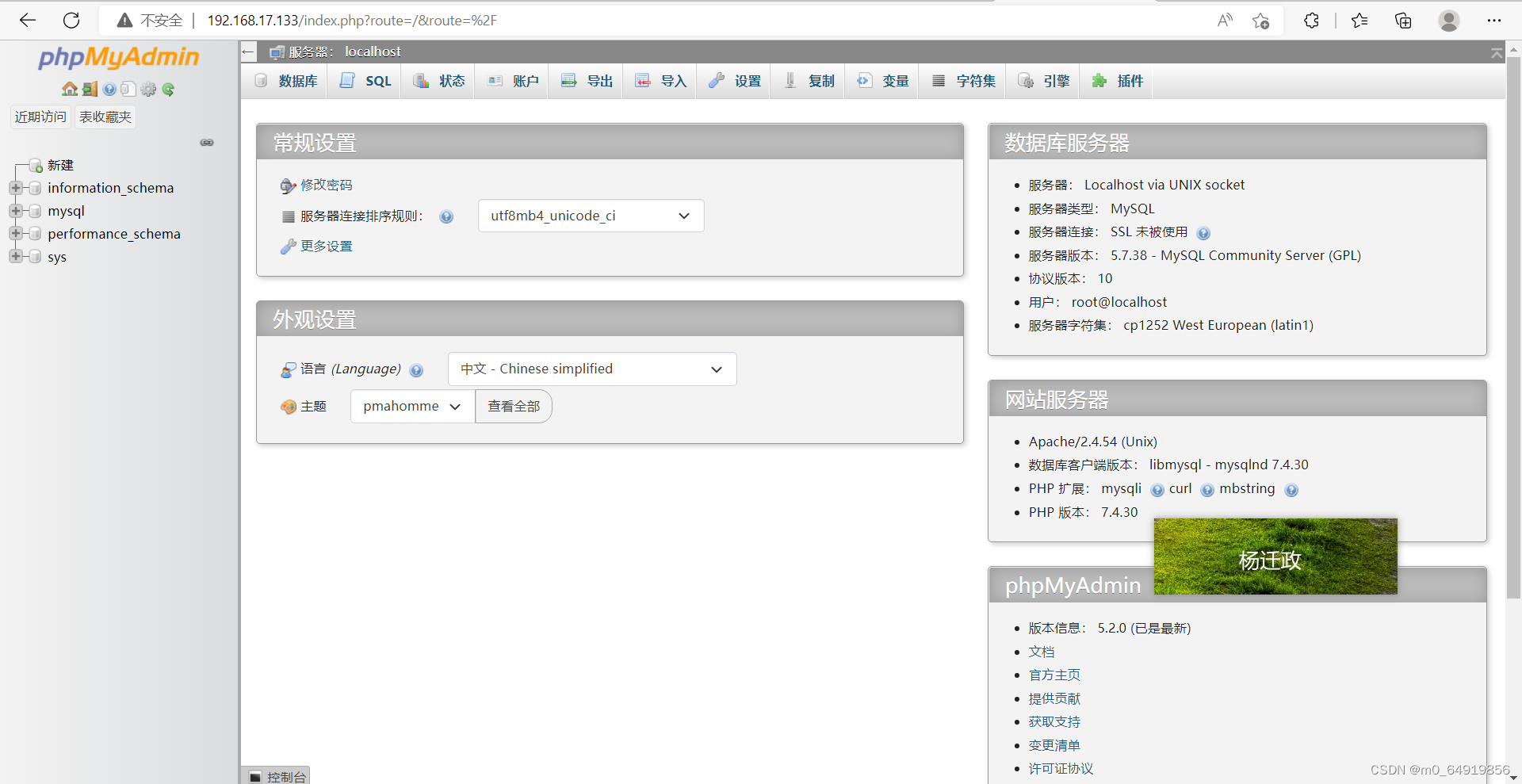Click the collapse-up icon at top right
Screen dimensions: 1522x784
1497,53
